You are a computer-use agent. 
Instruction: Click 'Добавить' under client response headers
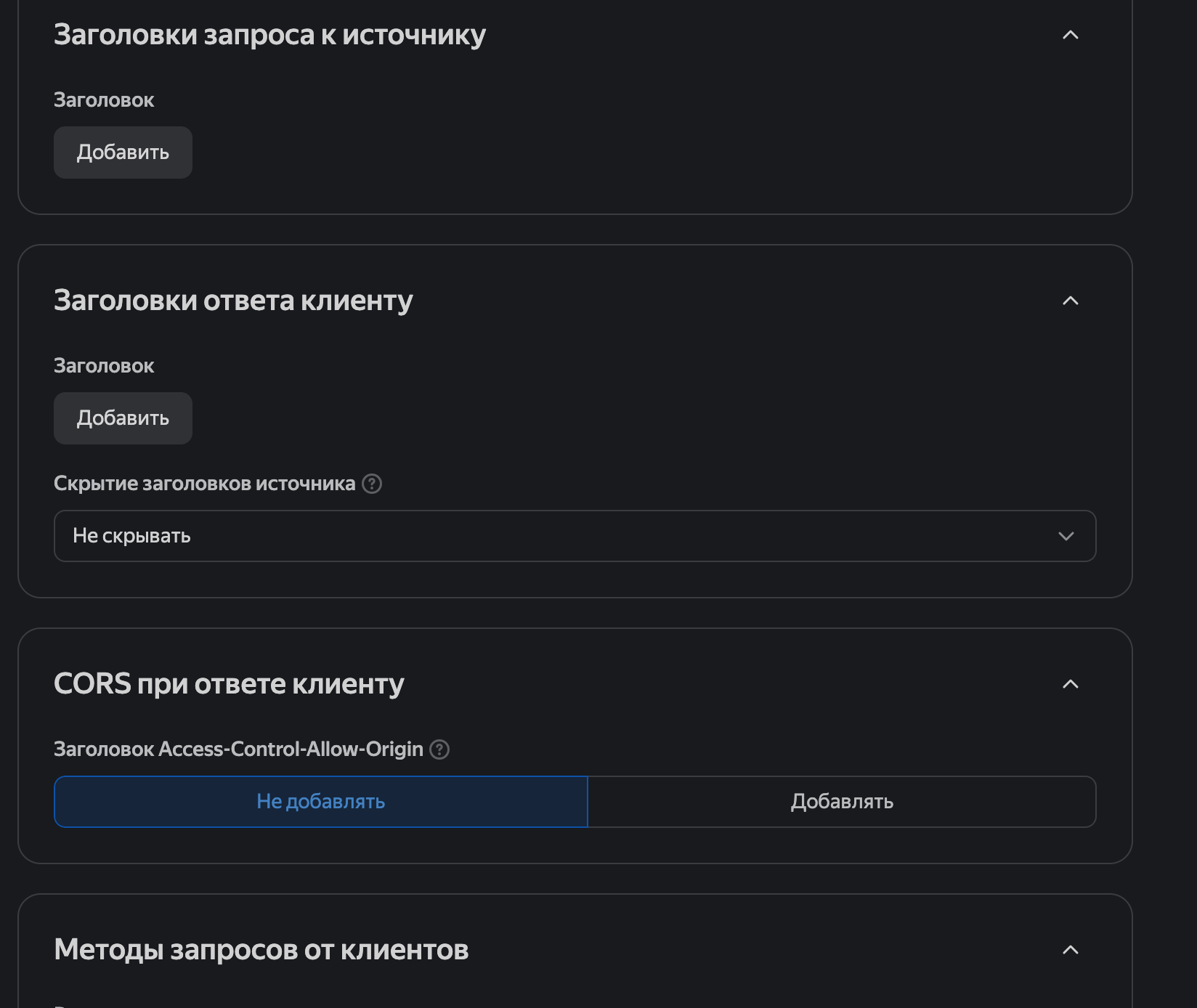click(x=123, y=418)
